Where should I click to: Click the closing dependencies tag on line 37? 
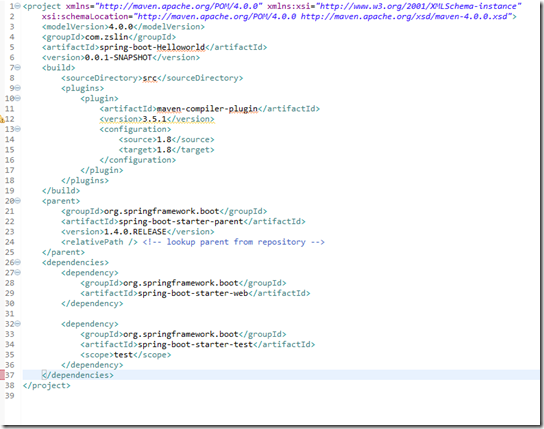click(78, 375)
